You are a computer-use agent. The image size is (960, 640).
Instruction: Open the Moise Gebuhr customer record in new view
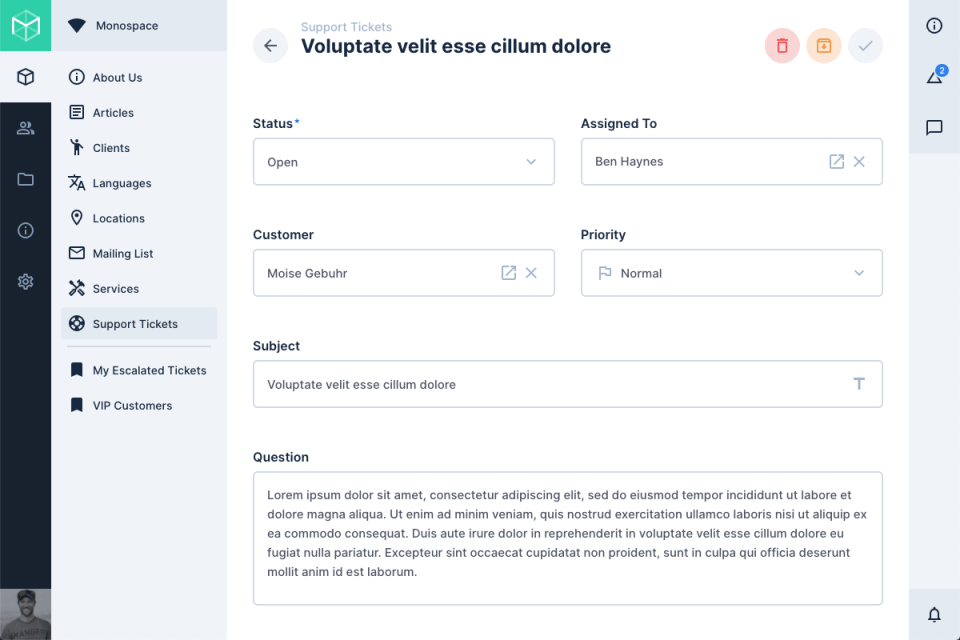pos(509,272)
